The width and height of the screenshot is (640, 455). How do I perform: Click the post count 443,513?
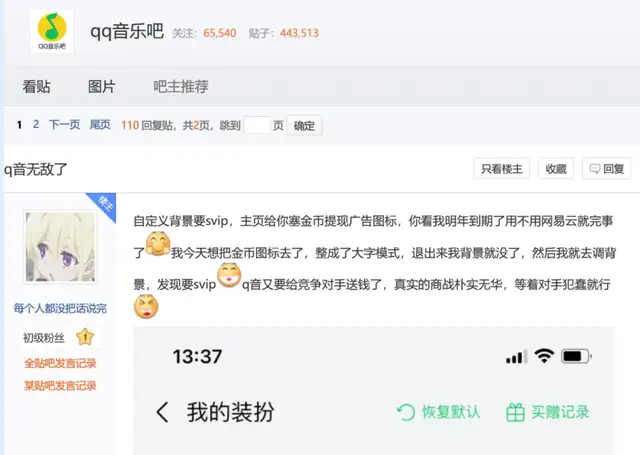point(299,33)
